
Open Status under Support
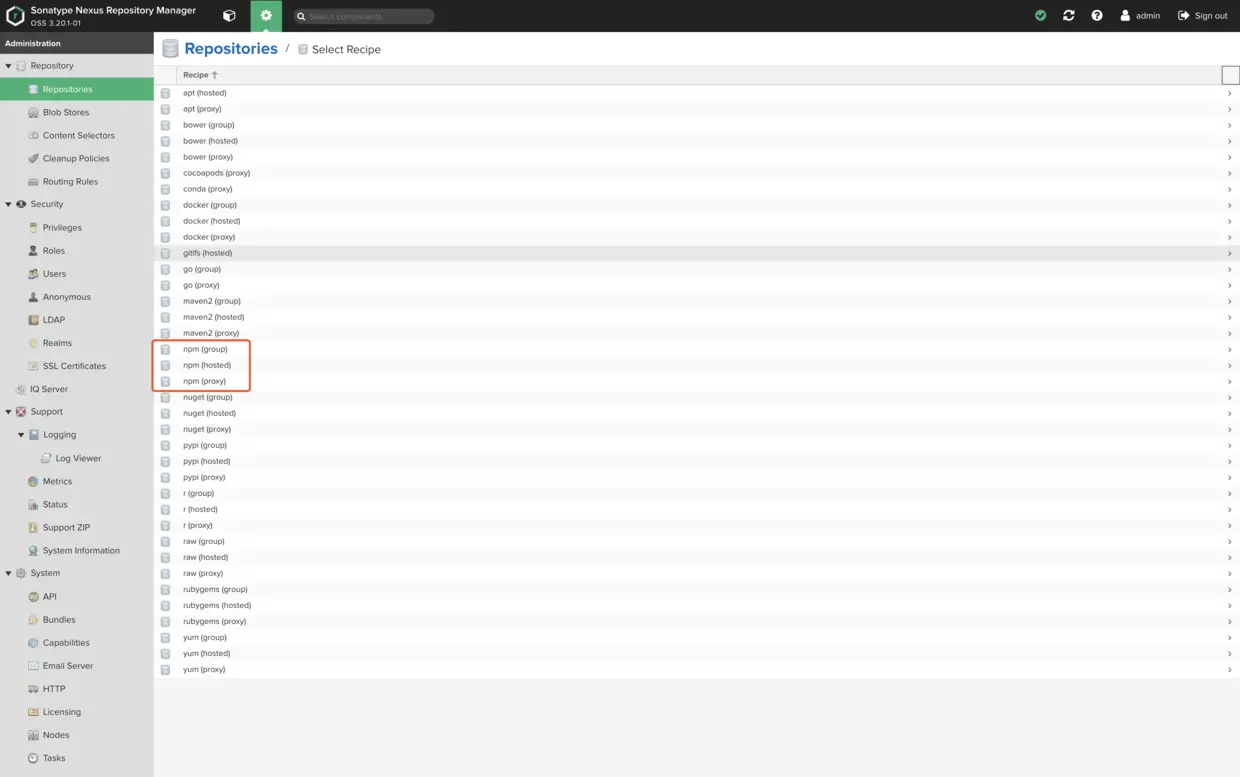coord(77,504)
